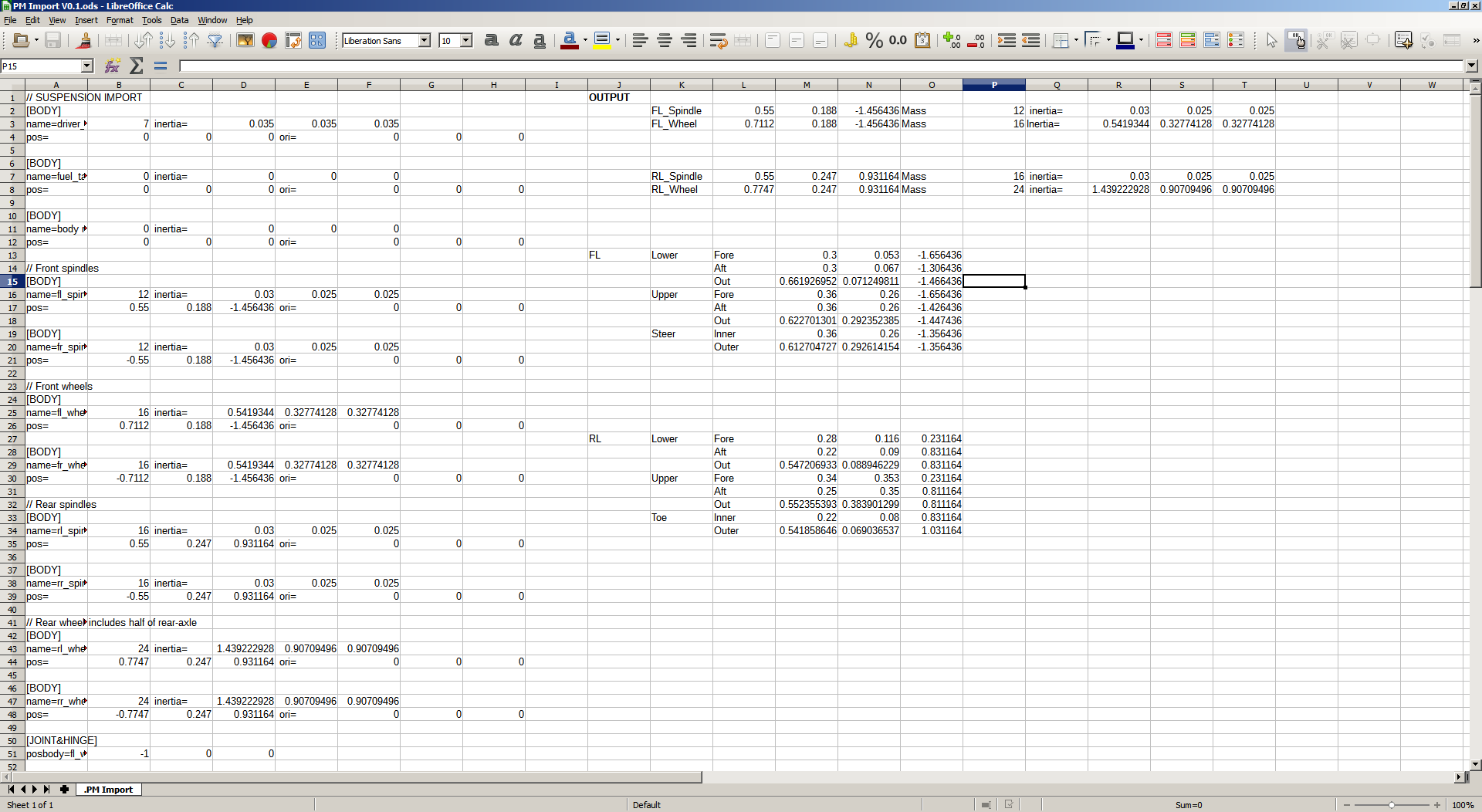The image size is (1482, 812).
Task: Click the Clone Formatting paintbrush icon
Action: click(85, 40)
